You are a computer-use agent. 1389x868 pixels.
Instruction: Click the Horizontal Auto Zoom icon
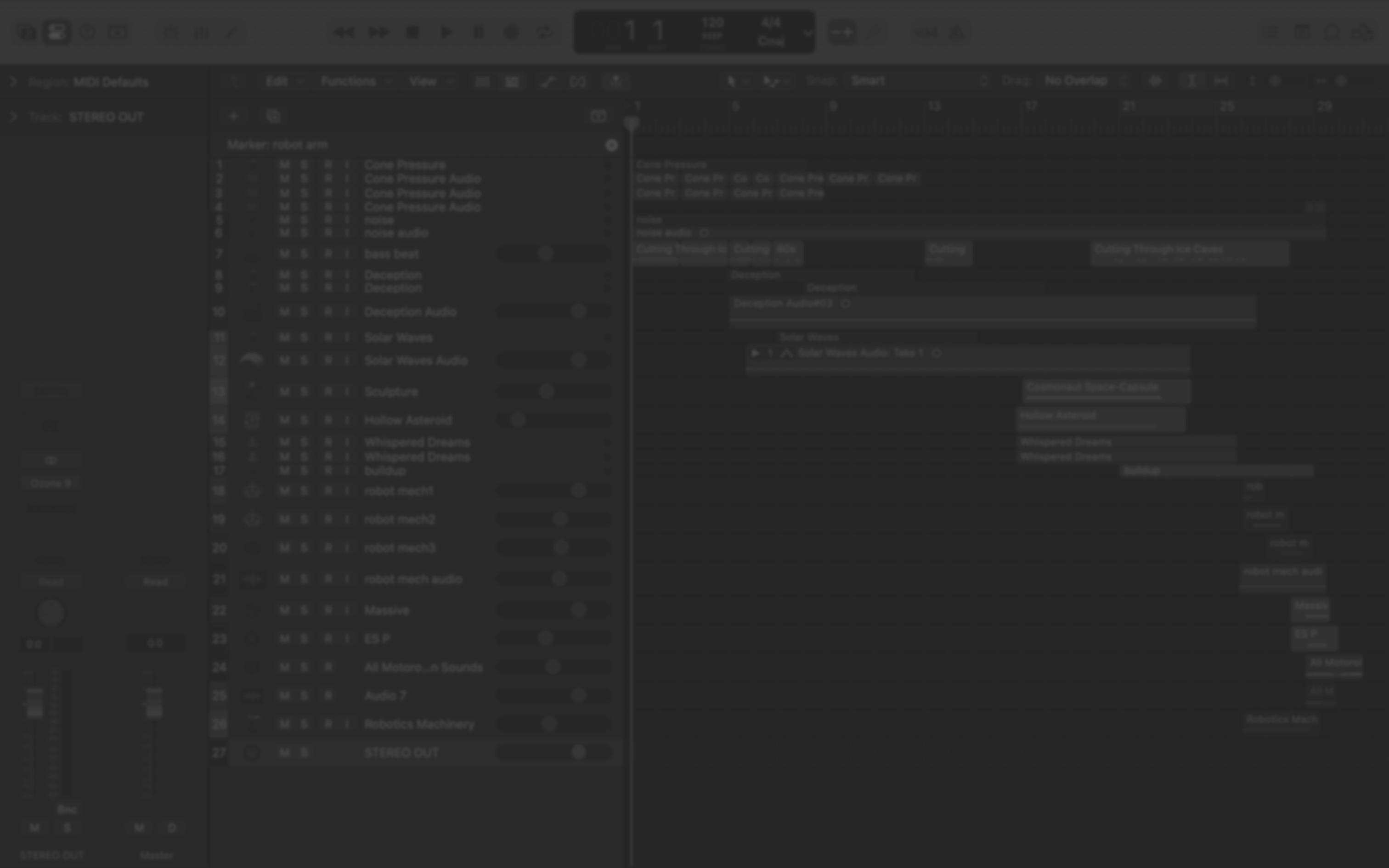point(1221,82)
